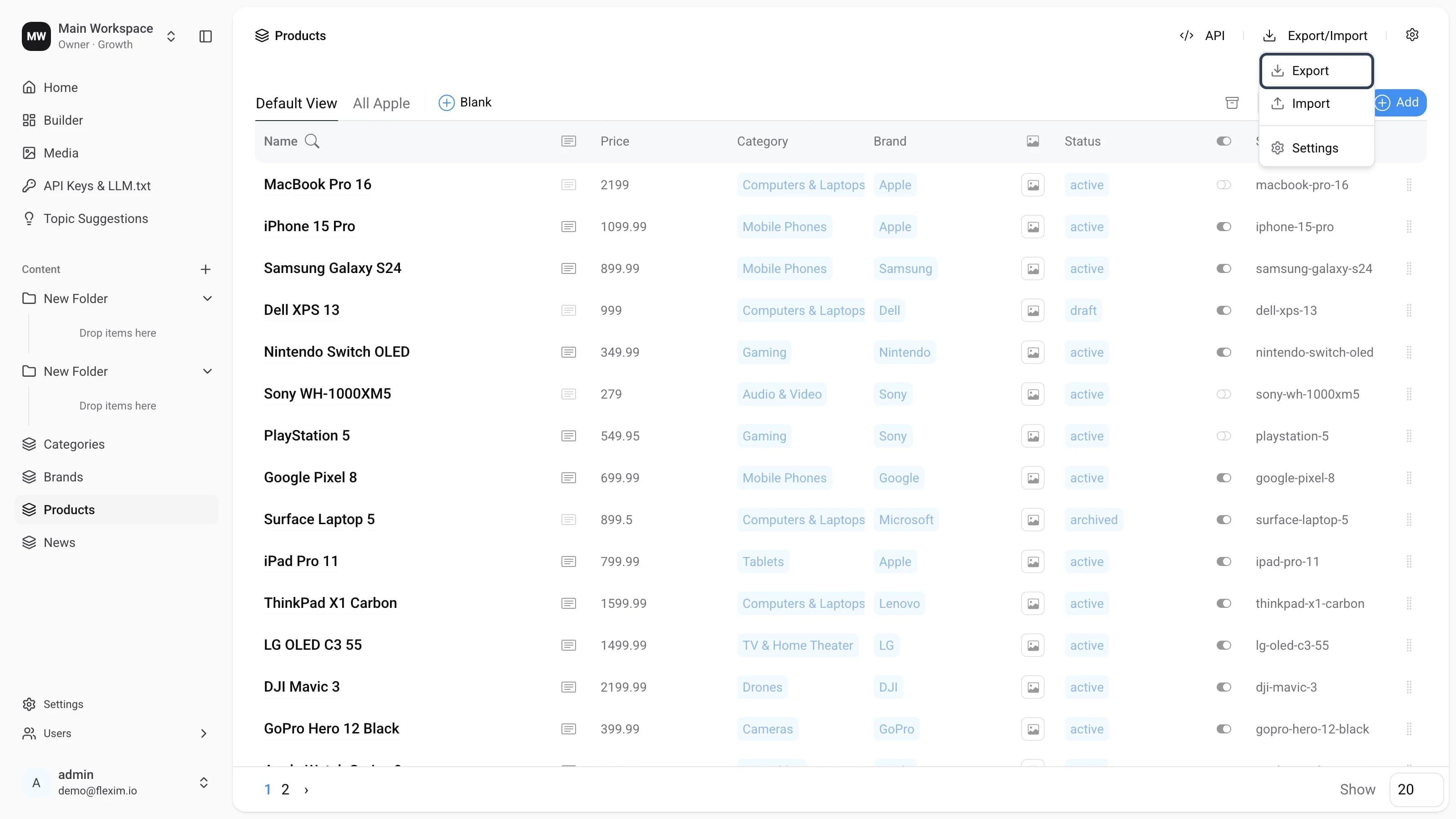Click the image column header icon

point(1033,142)
